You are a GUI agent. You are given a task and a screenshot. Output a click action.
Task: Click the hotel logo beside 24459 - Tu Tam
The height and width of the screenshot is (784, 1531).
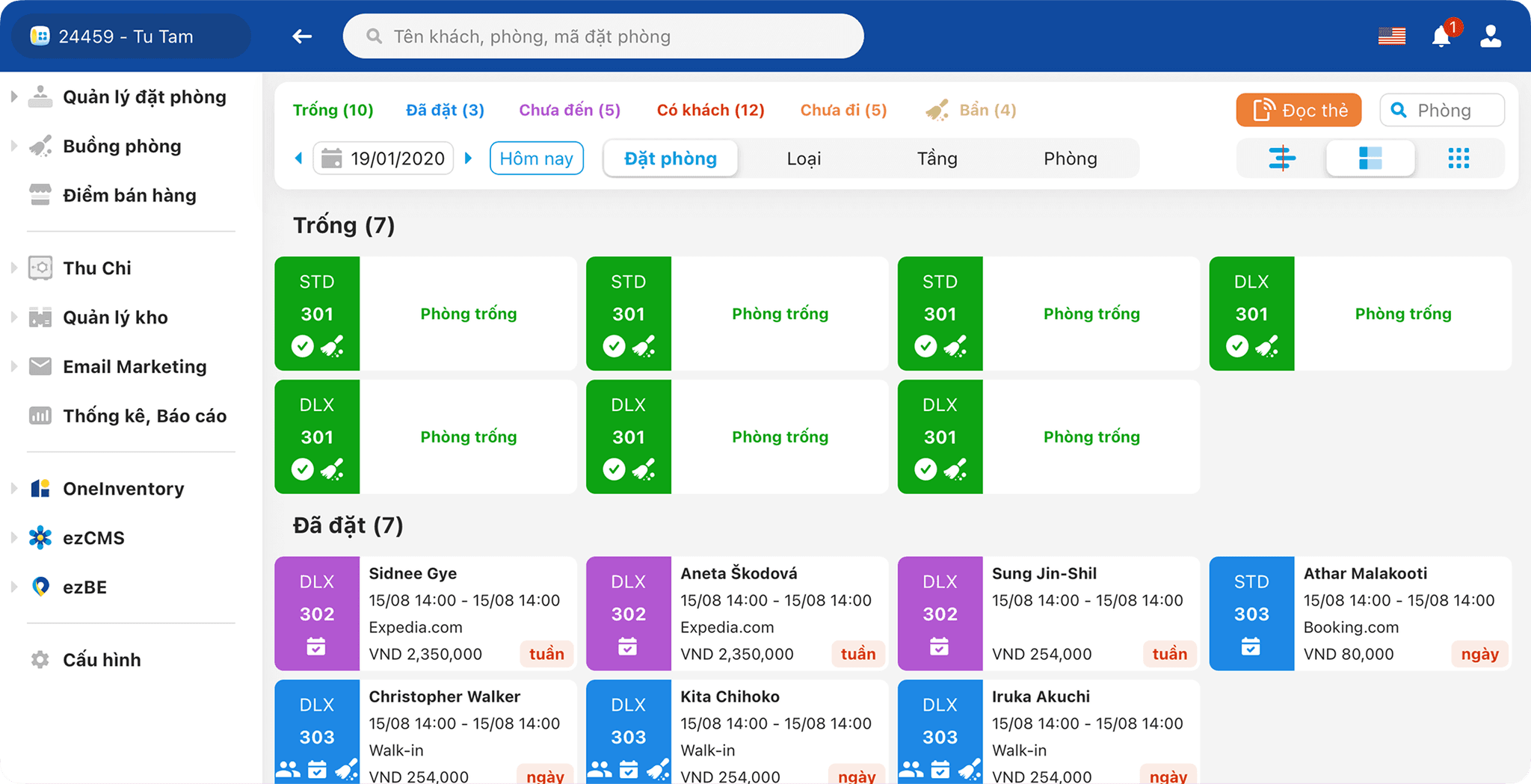click(40, 36)
